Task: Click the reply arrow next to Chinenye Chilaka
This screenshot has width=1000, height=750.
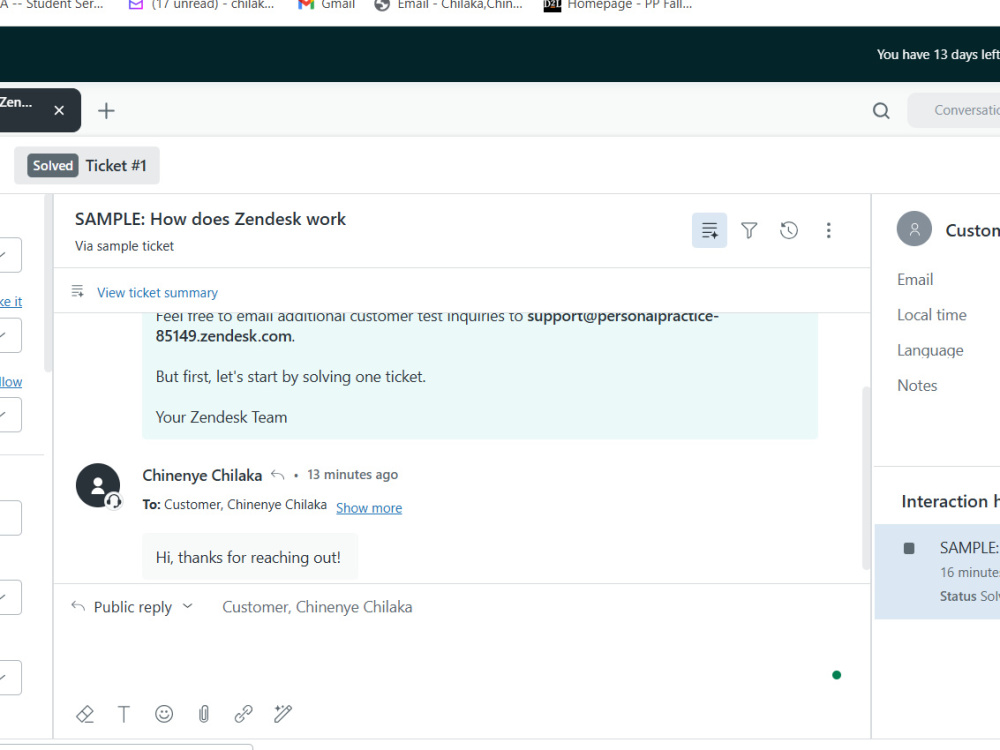Action: click(x=277, y=475)
